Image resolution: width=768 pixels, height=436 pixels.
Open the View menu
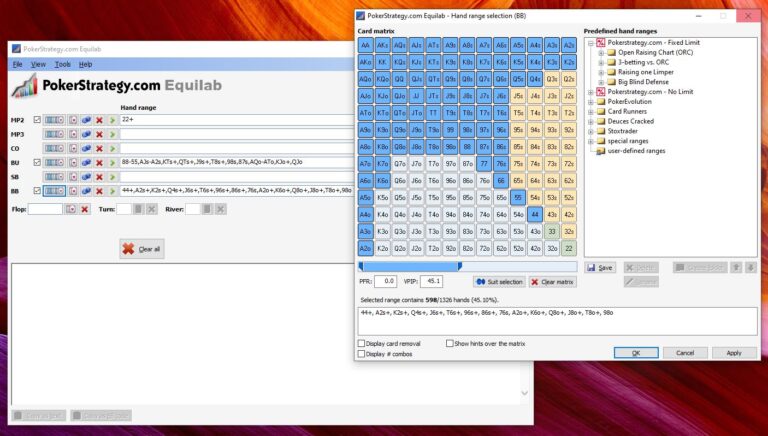38,64
